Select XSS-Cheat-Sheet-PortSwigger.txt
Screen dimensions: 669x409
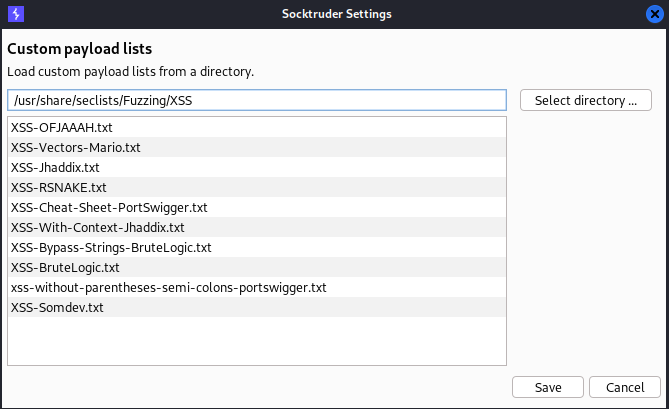click(x=109, y=208)
